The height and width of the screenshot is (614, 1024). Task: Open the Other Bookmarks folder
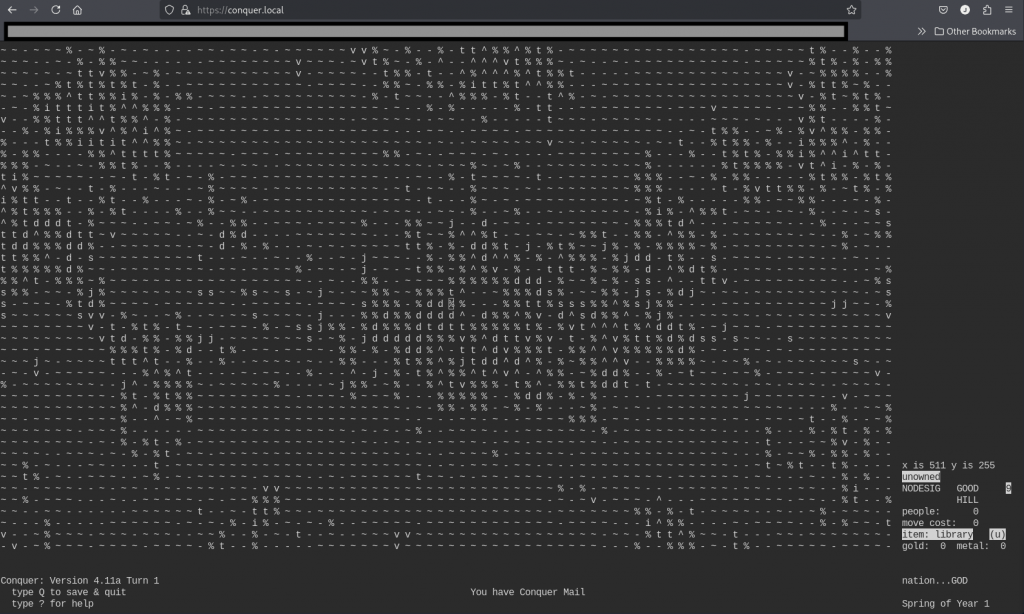click(974, 31)
